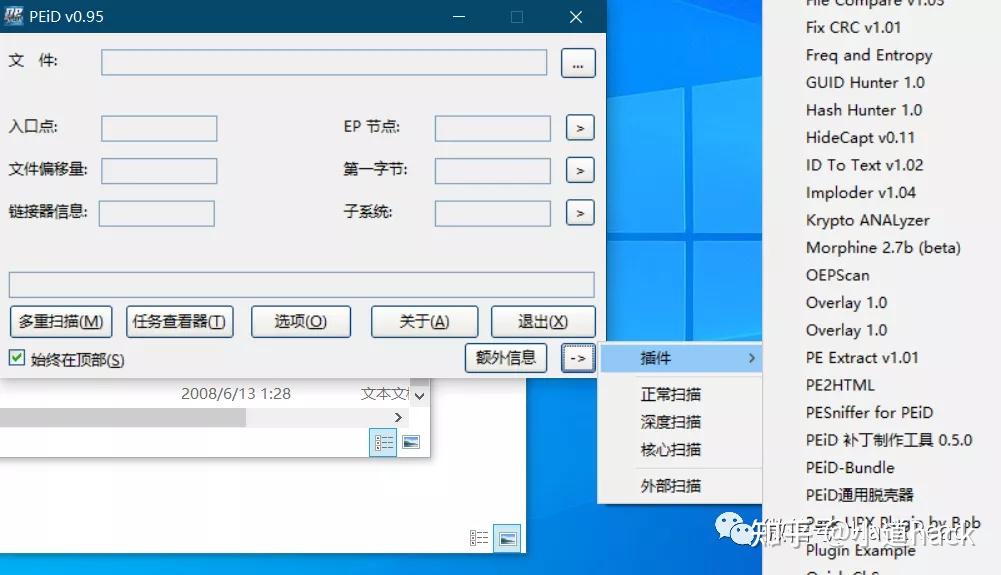Click the 文件 path input field
This screenshot has width=1001, height=575.
tap(324, 63)
